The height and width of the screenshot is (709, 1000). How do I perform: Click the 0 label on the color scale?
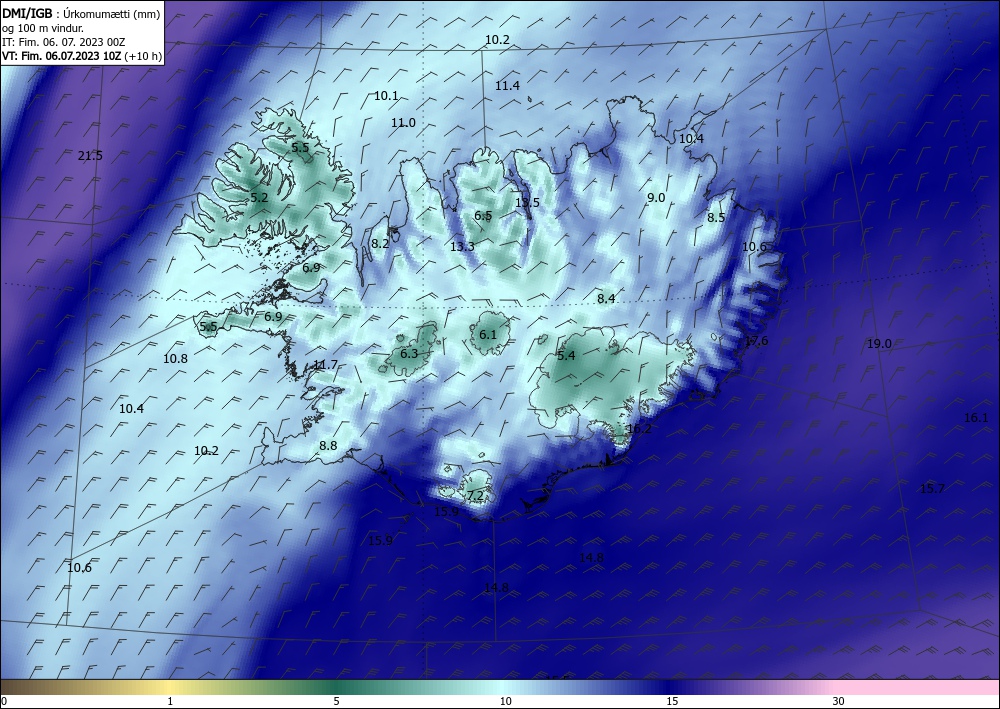coord(4,701)
